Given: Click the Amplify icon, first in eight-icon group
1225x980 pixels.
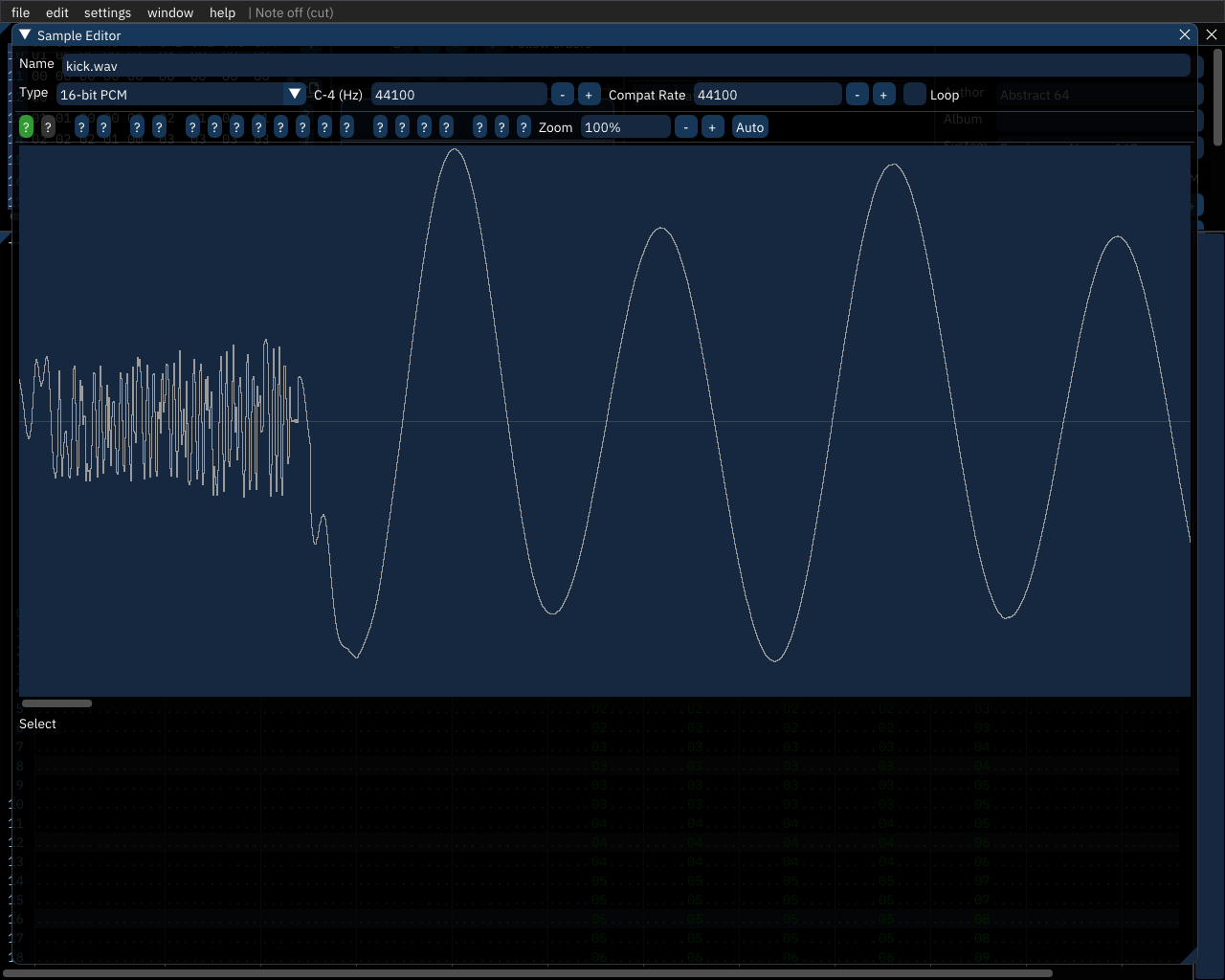Looking at the screenshot, I should click(x=192, y=127).
